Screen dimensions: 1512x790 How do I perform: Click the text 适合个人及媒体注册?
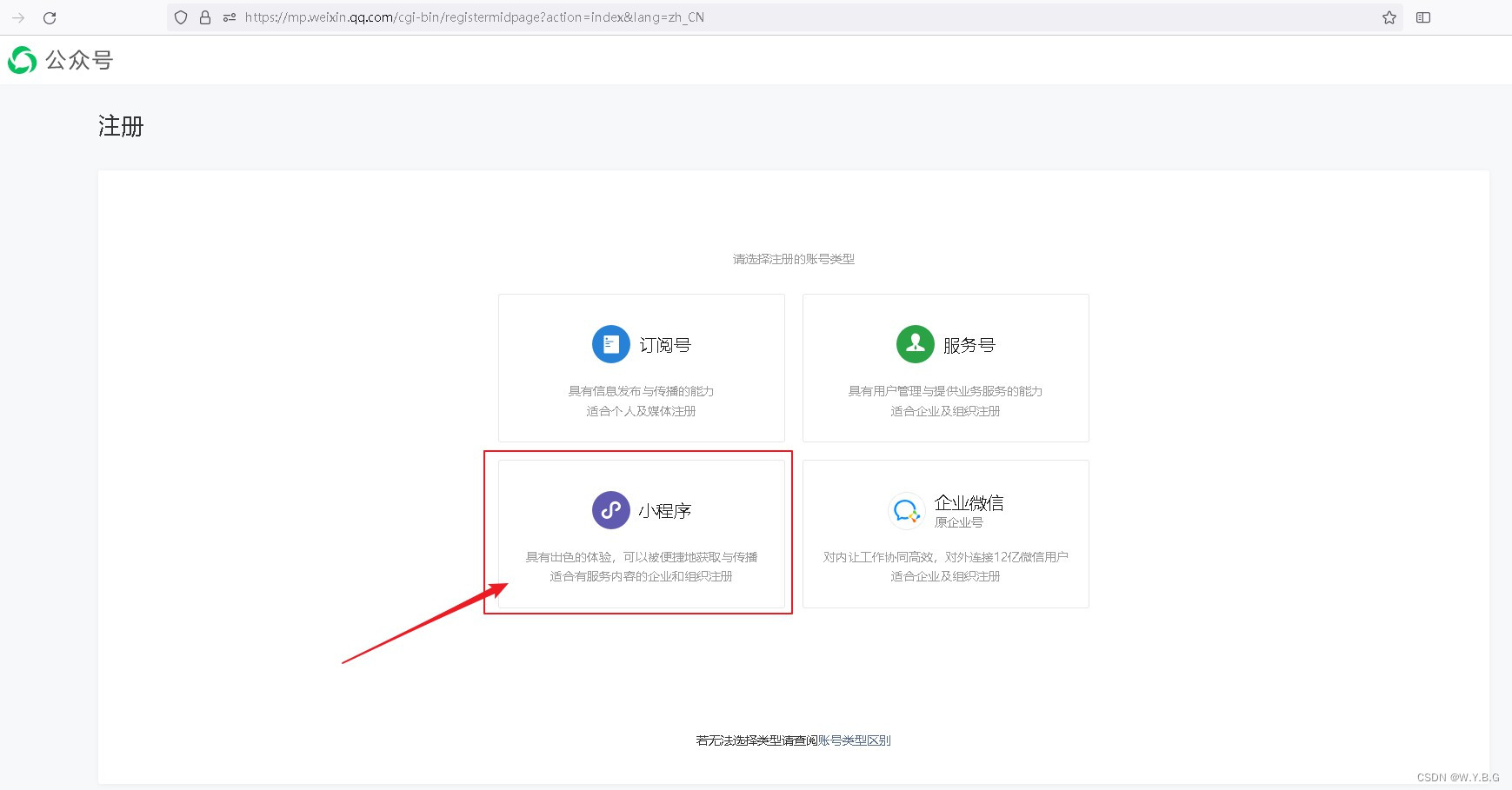point(642,411)
